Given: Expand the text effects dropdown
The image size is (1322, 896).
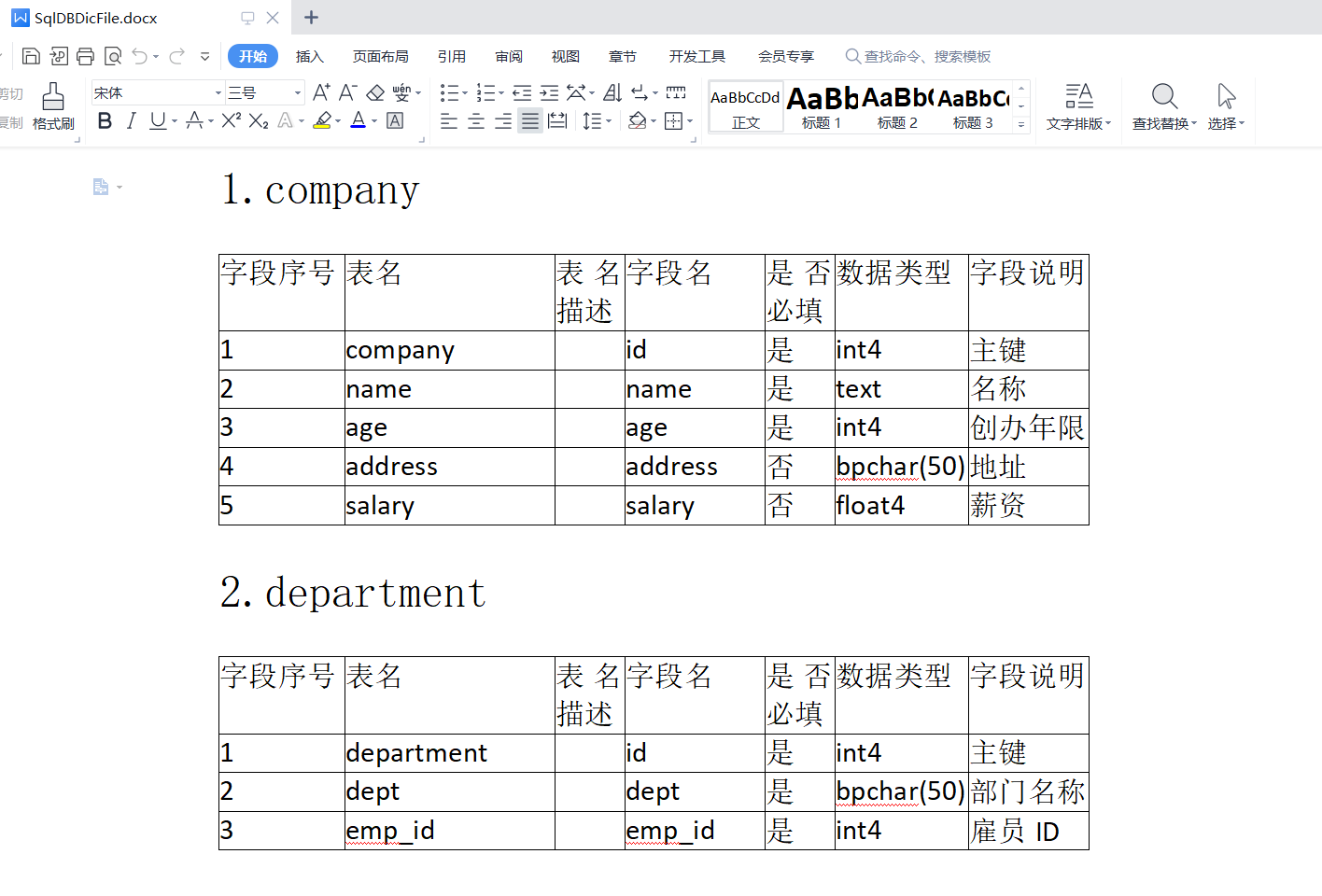Looking at the screenshot, I should coord(302,120).
